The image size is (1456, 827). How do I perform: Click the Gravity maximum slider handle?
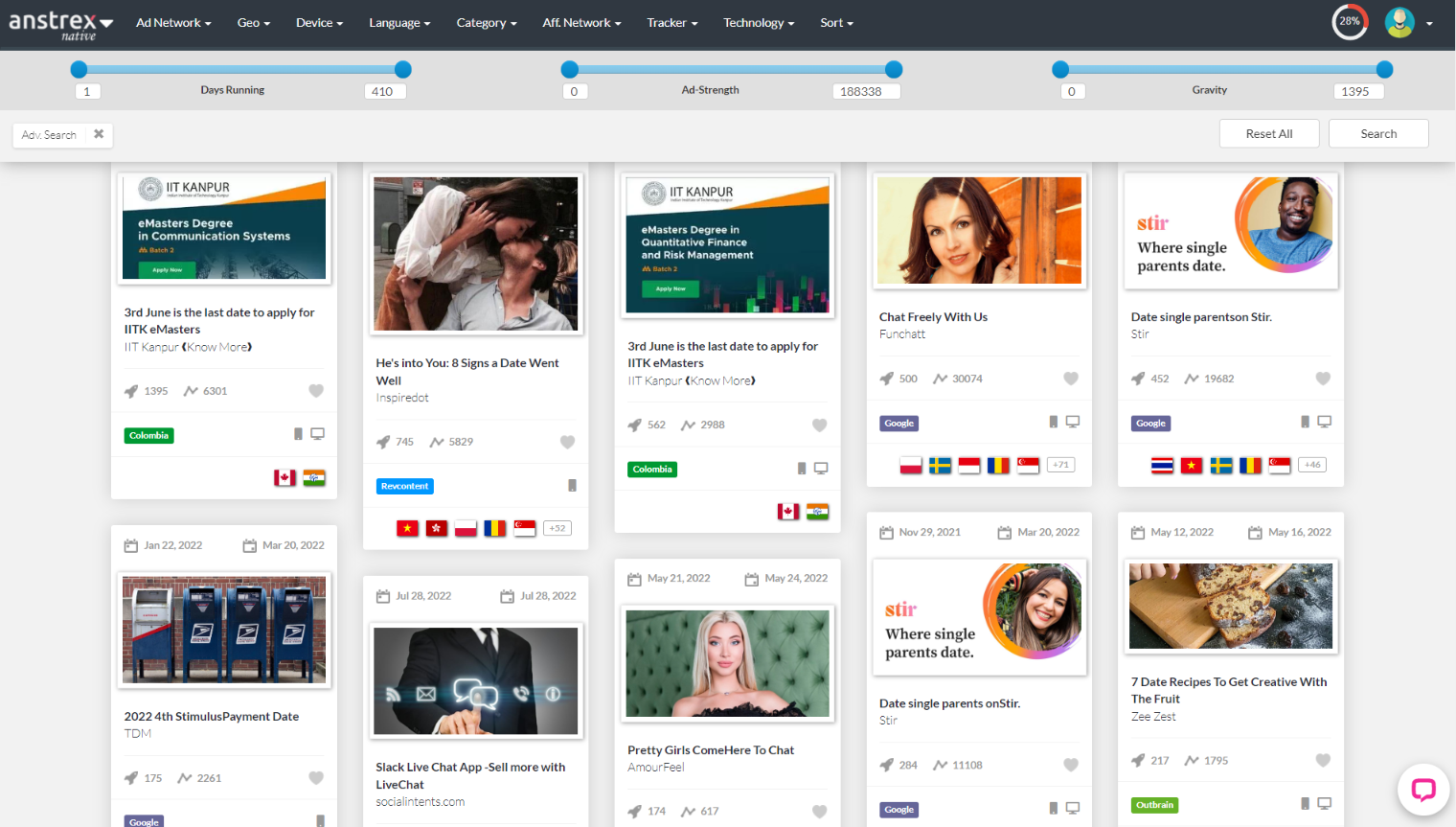(1384, 69)
